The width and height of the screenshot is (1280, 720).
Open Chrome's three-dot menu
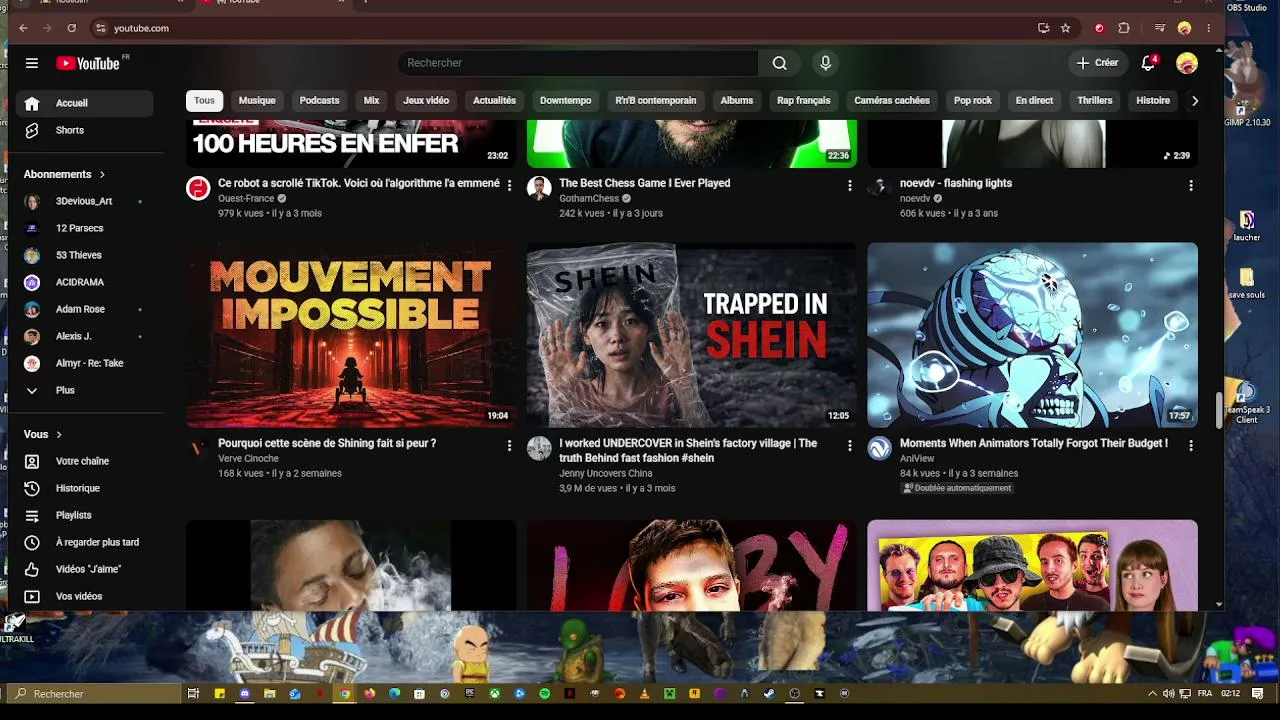pyautogui.click(x=1209, y=28)
